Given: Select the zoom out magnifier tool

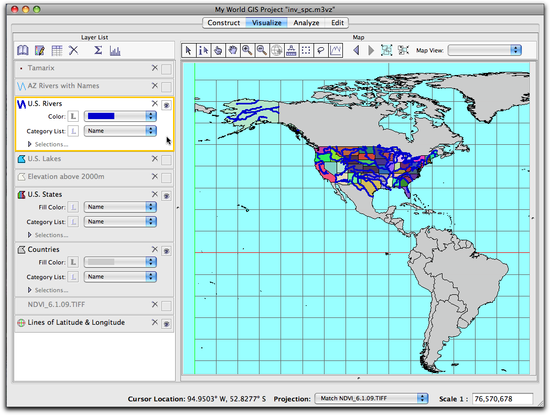Looking at the screenshot, I should click(262, 51).
